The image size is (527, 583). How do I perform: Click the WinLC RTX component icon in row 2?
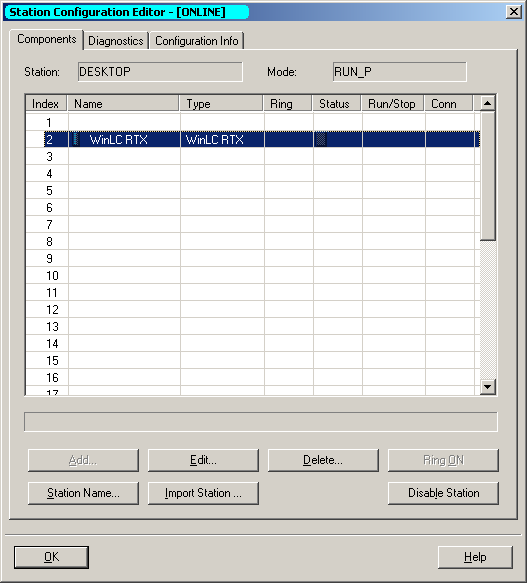click(x=76, y=139)
